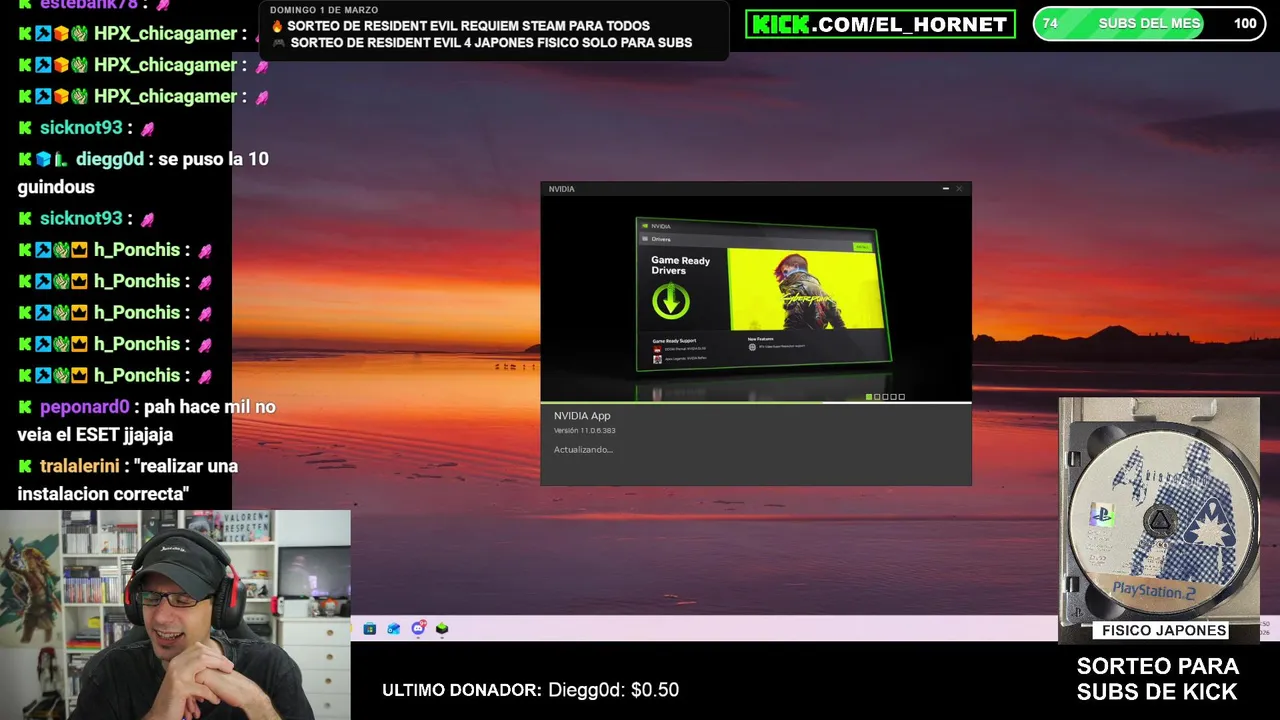This screenshot has height=720, width=1280.
Task: Click the 'SUBS DEL MES' progress bar
Action: click(1149, 23)
